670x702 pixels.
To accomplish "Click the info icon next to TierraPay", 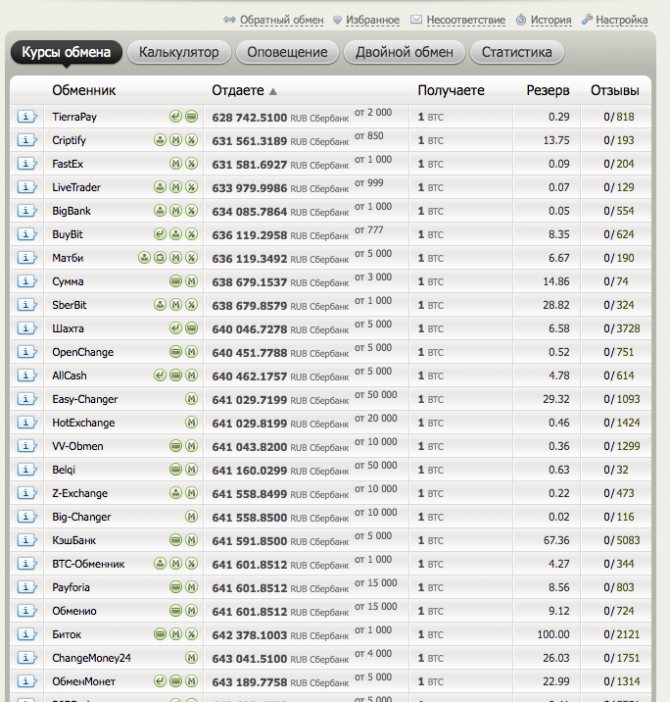I will [x=26, y=117].
